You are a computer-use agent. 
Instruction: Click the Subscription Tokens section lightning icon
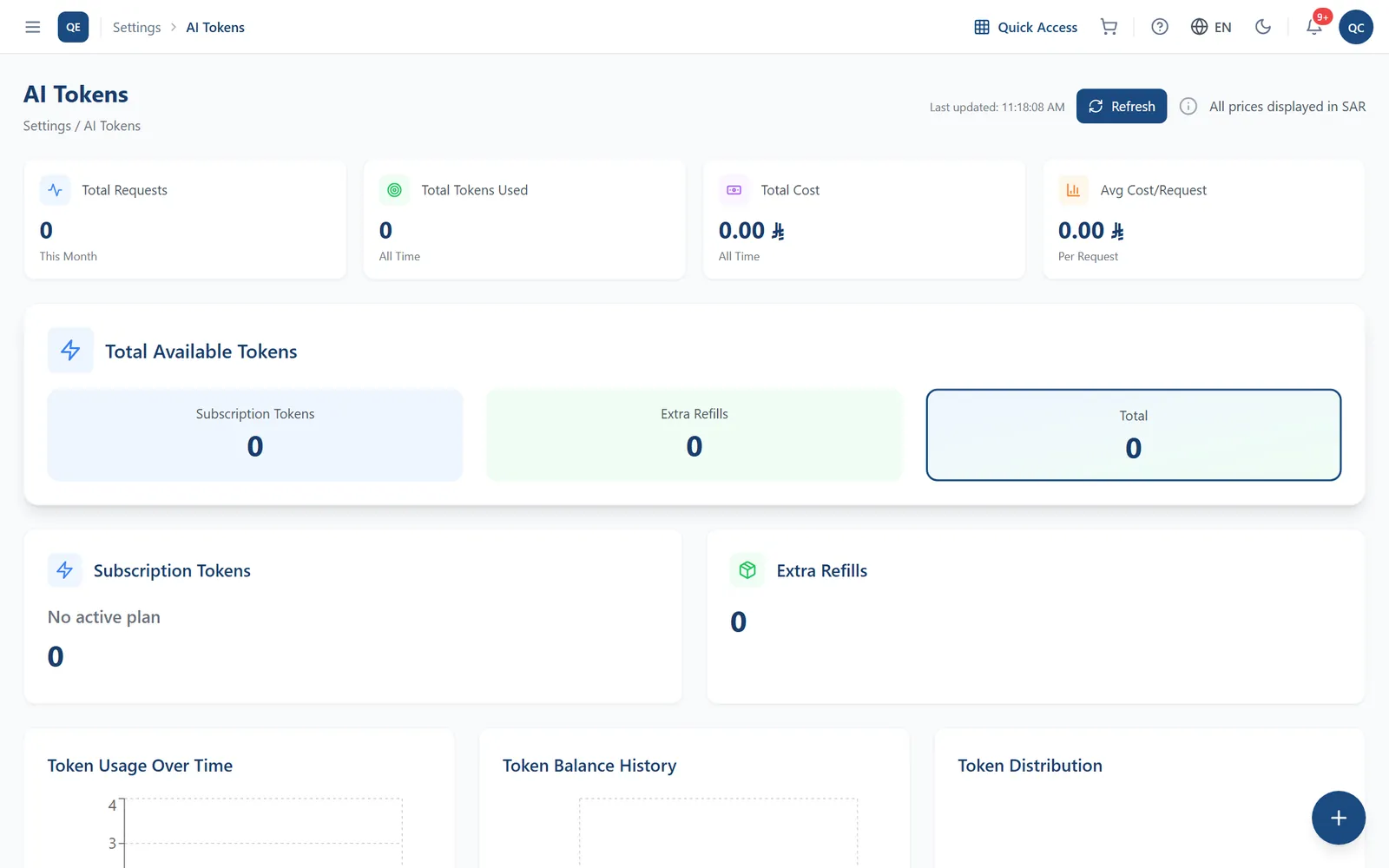(64, 570)
